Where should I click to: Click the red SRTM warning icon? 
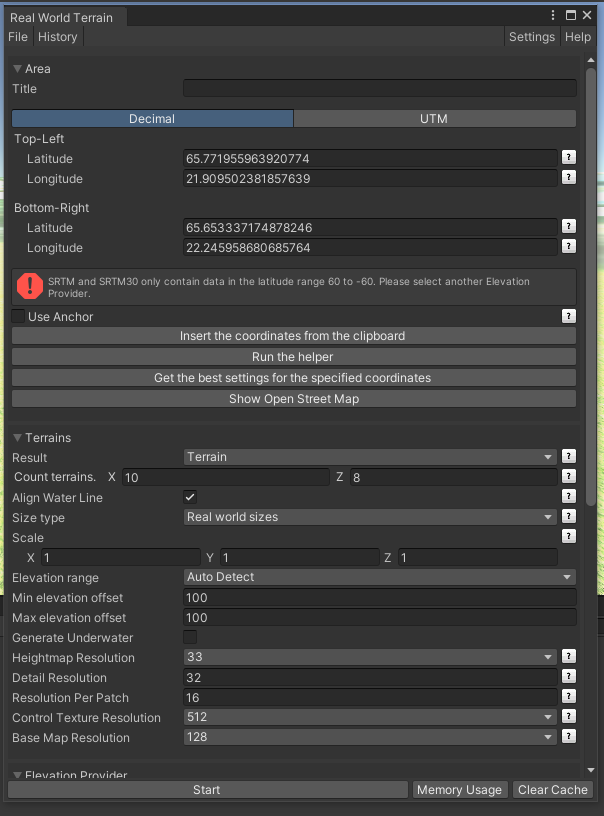[x=30, y=286]
